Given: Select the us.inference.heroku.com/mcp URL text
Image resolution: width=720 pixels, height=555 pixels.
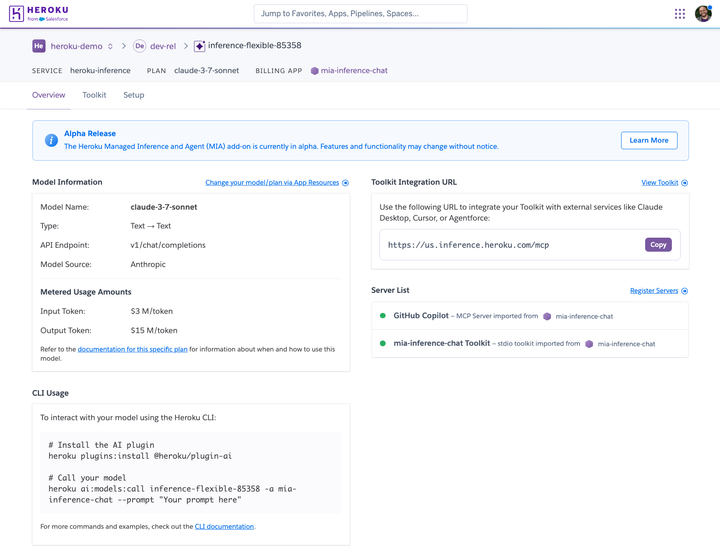Looking at the screenshot, I should (468, 245).
